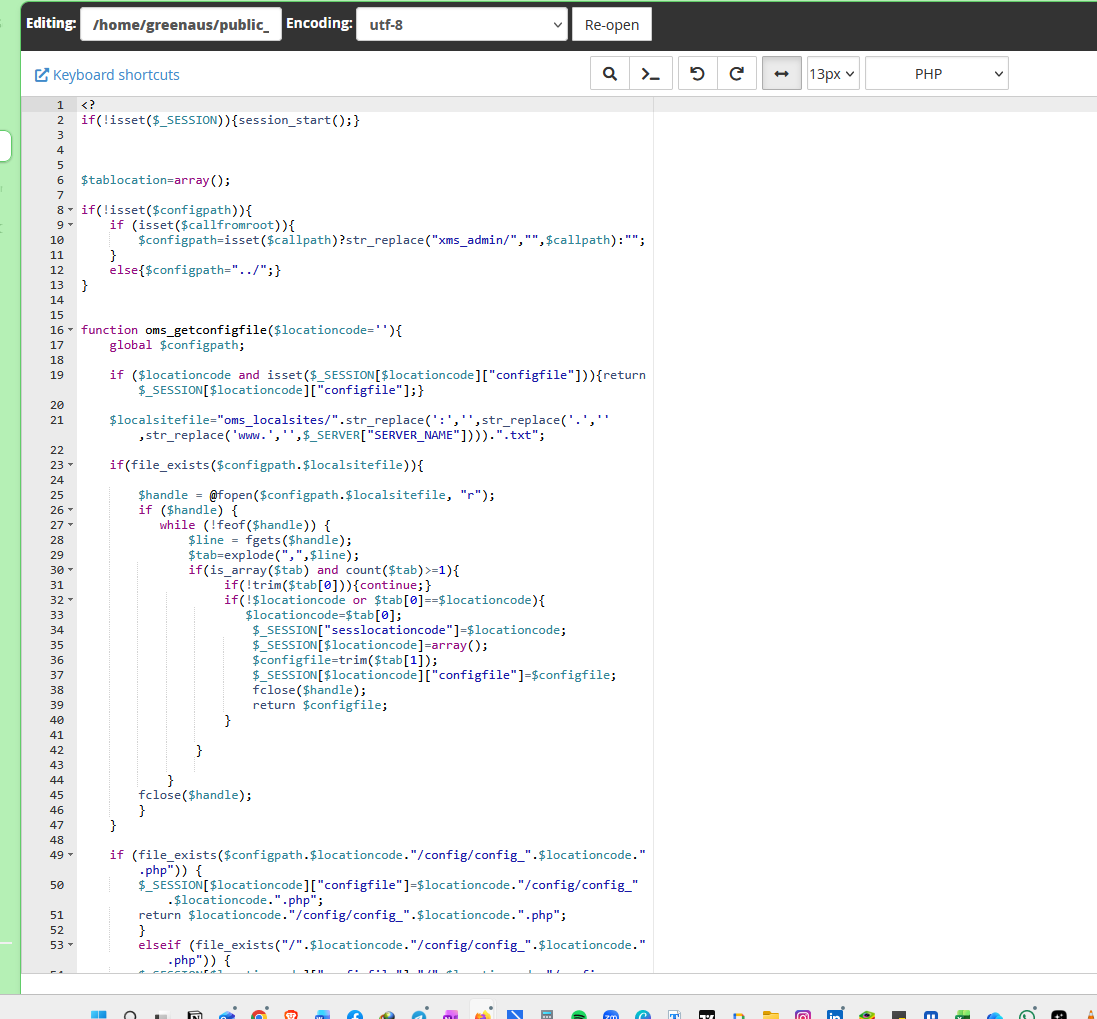Launch Instagram from the taskbar

(803, 1014)
